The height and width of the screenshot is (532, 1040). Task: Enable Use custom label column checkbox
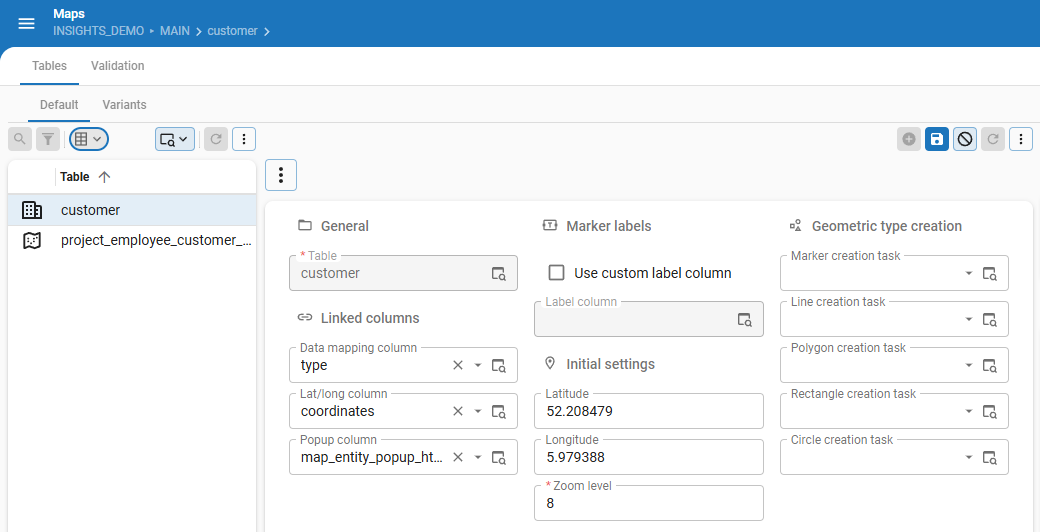coord(557,273)
